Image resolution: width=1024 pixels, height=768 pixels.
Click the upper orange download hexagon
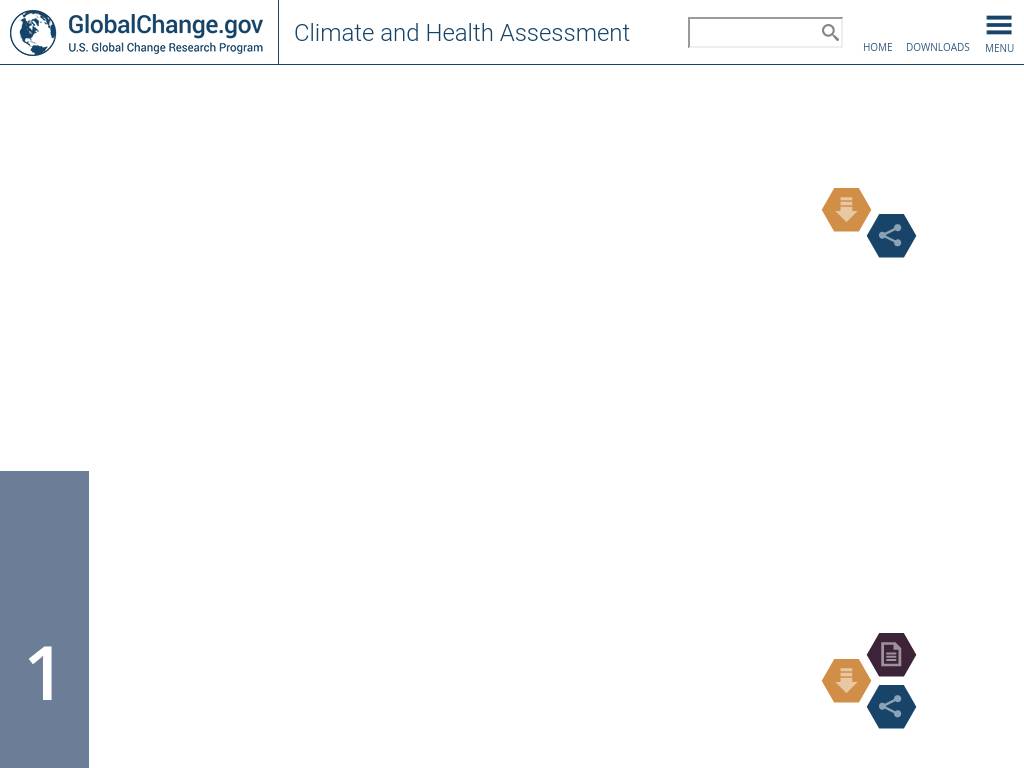click(x=846, y=210)
